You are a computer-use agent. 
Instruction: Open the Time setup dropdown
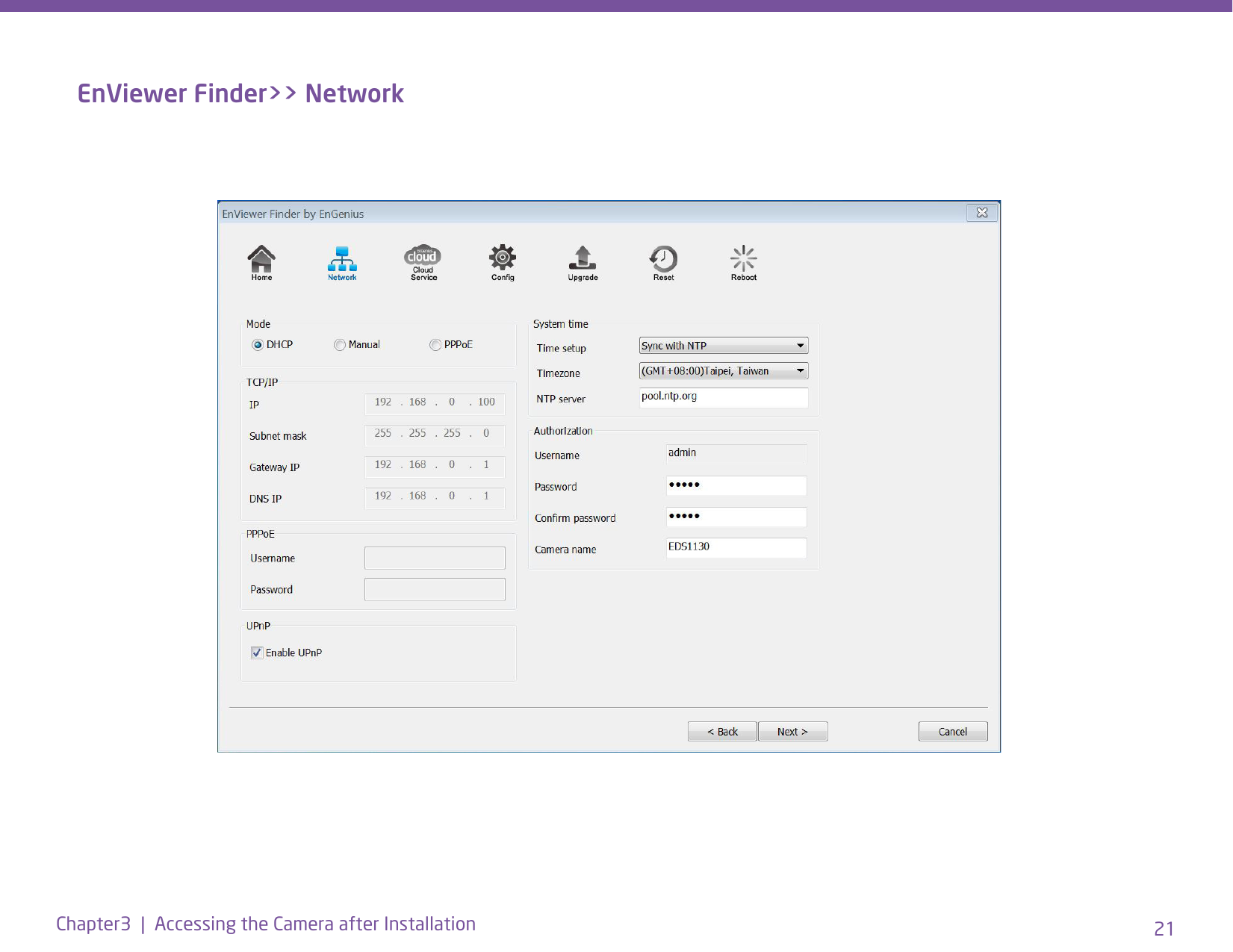[x=724, y=346]
